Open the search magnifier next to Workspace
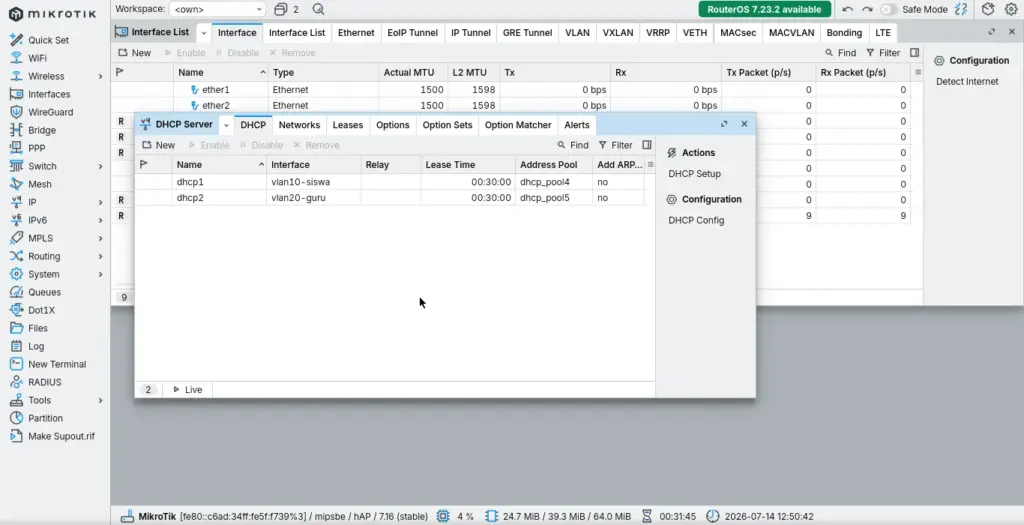 point(318,9)
